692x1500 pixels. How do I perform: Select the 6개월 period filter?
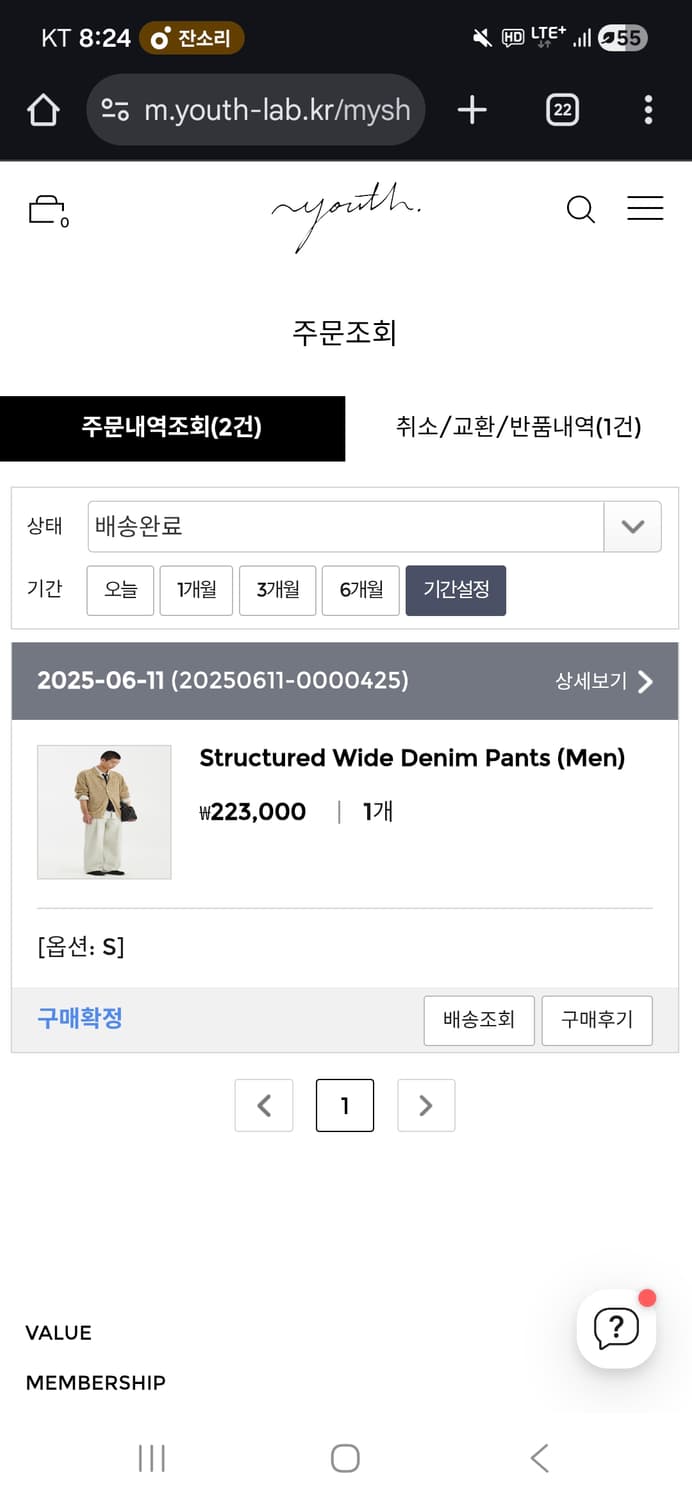coord(361,590)
